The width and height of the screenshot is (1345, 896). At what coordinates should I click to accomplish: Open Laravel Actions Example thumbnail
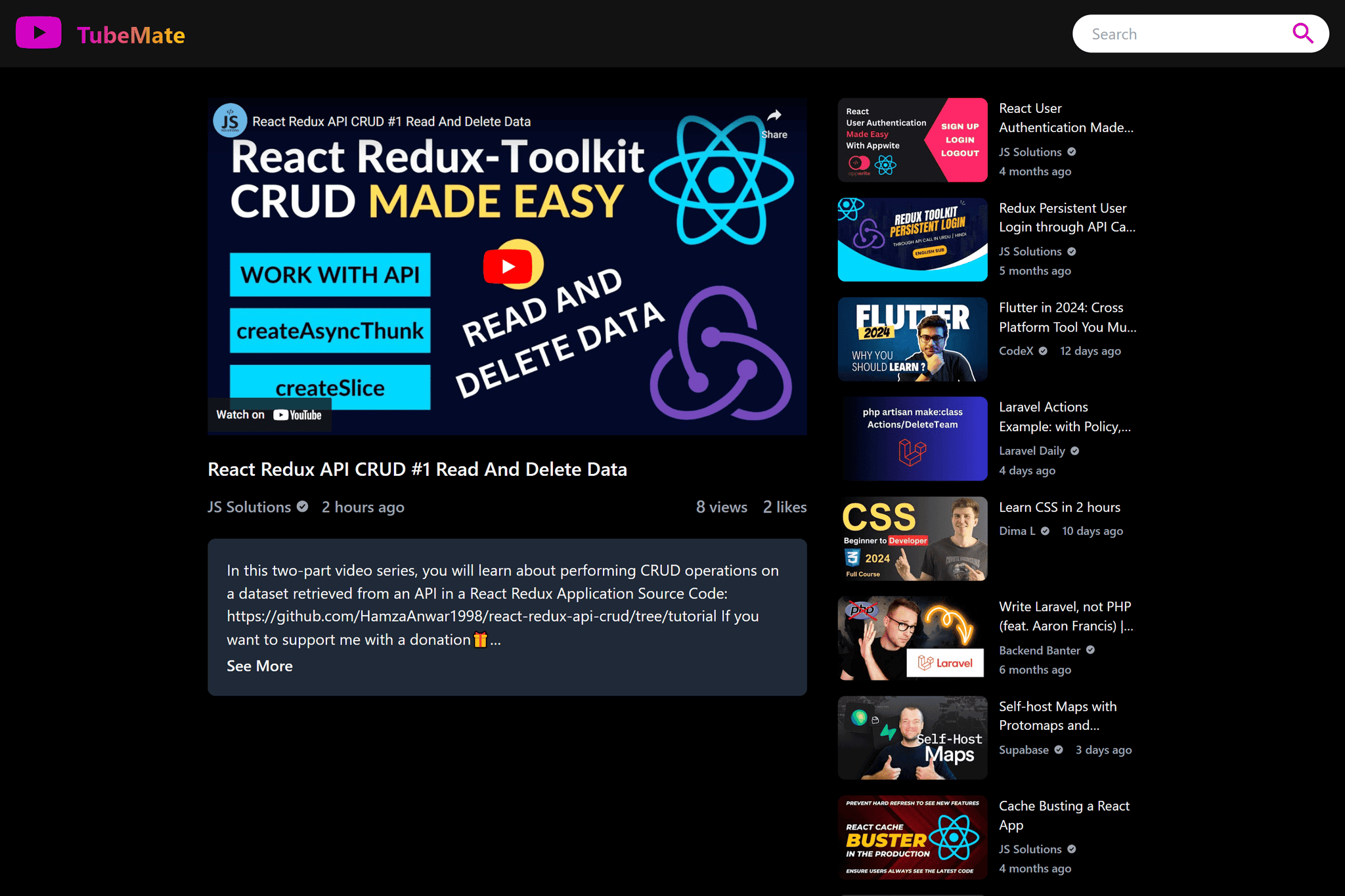pos(912,438)
